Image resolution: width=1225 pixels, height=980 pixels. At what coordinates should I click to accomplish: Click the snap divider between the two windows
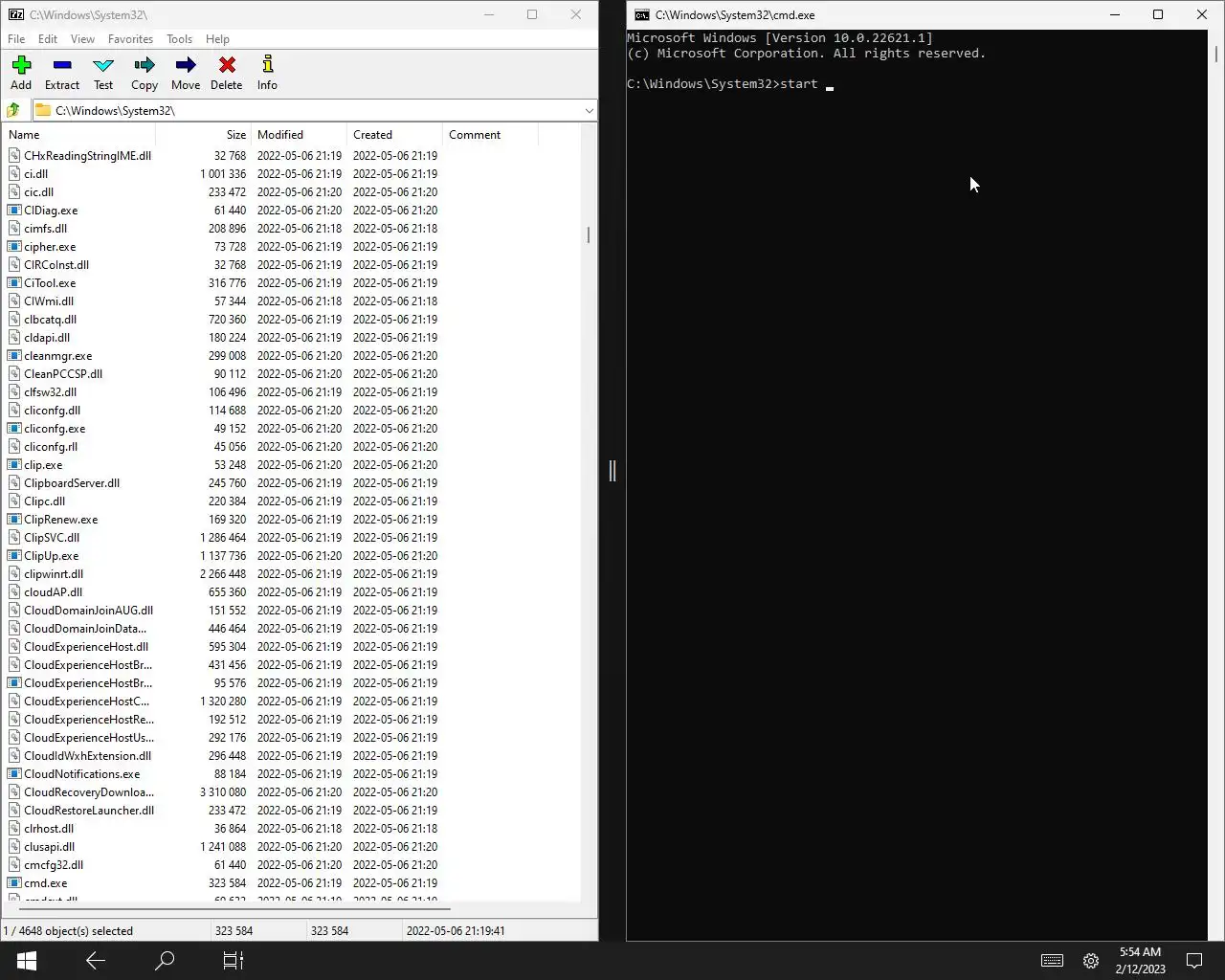[x=612, y=470]
